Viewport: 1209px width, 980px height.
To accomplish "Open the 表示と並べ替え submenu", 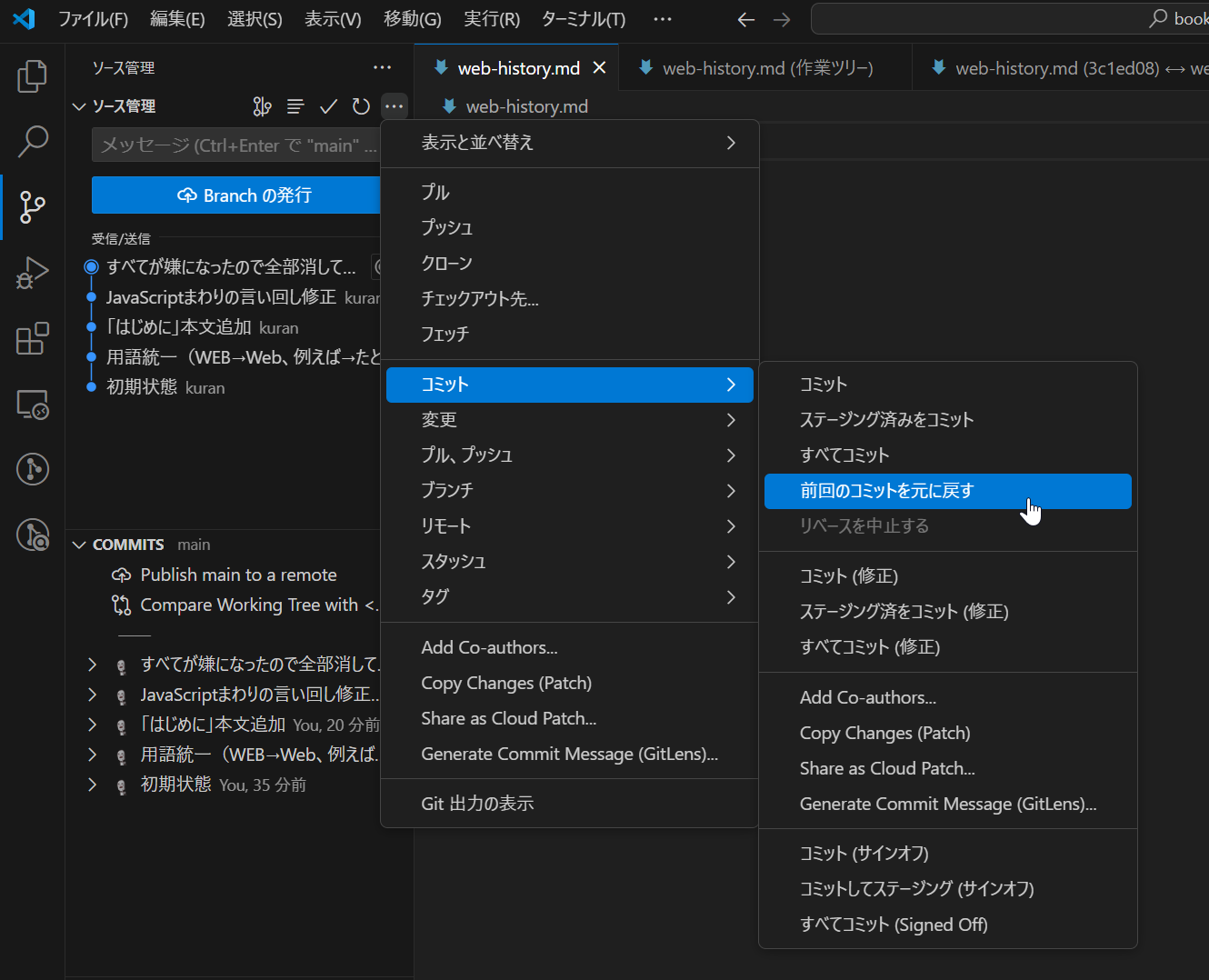I will coord(569,143).
